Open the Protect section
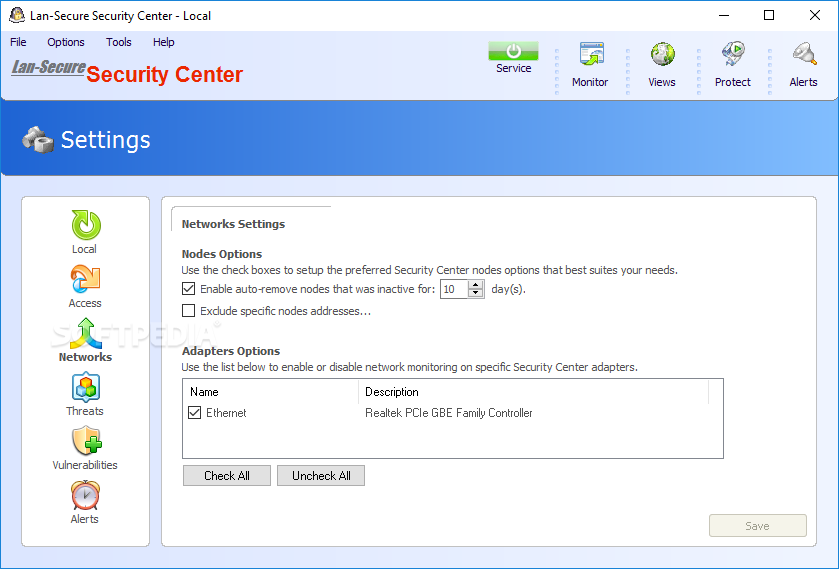This screenshot has width=839, height=569. [733, 65]
